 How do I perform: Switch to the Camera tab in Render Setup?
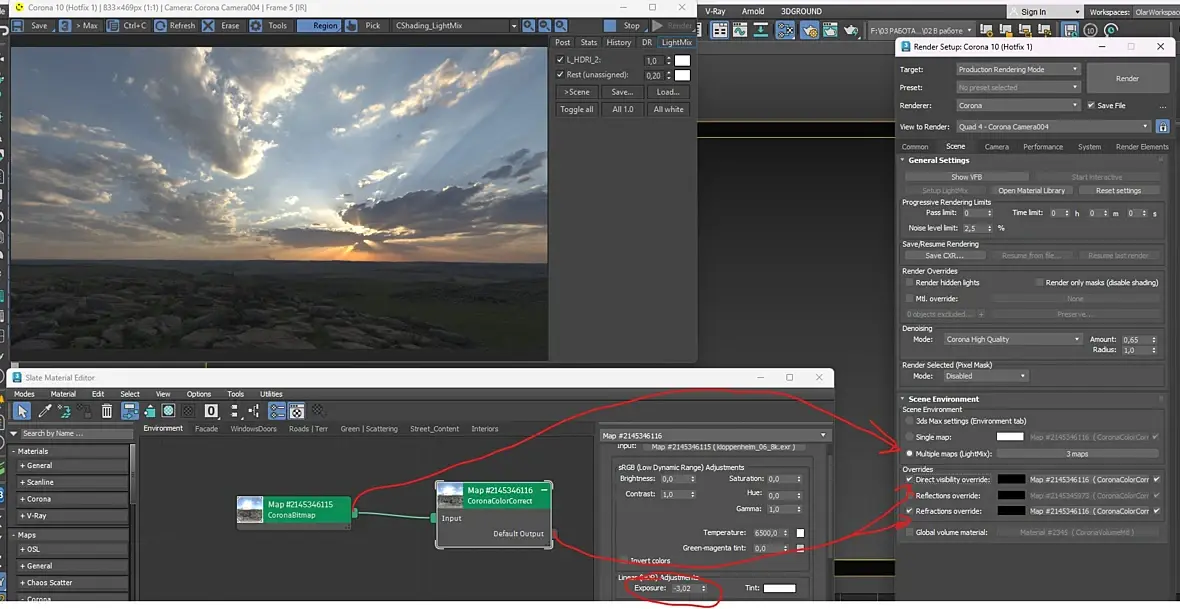click(x=996, y=147)
